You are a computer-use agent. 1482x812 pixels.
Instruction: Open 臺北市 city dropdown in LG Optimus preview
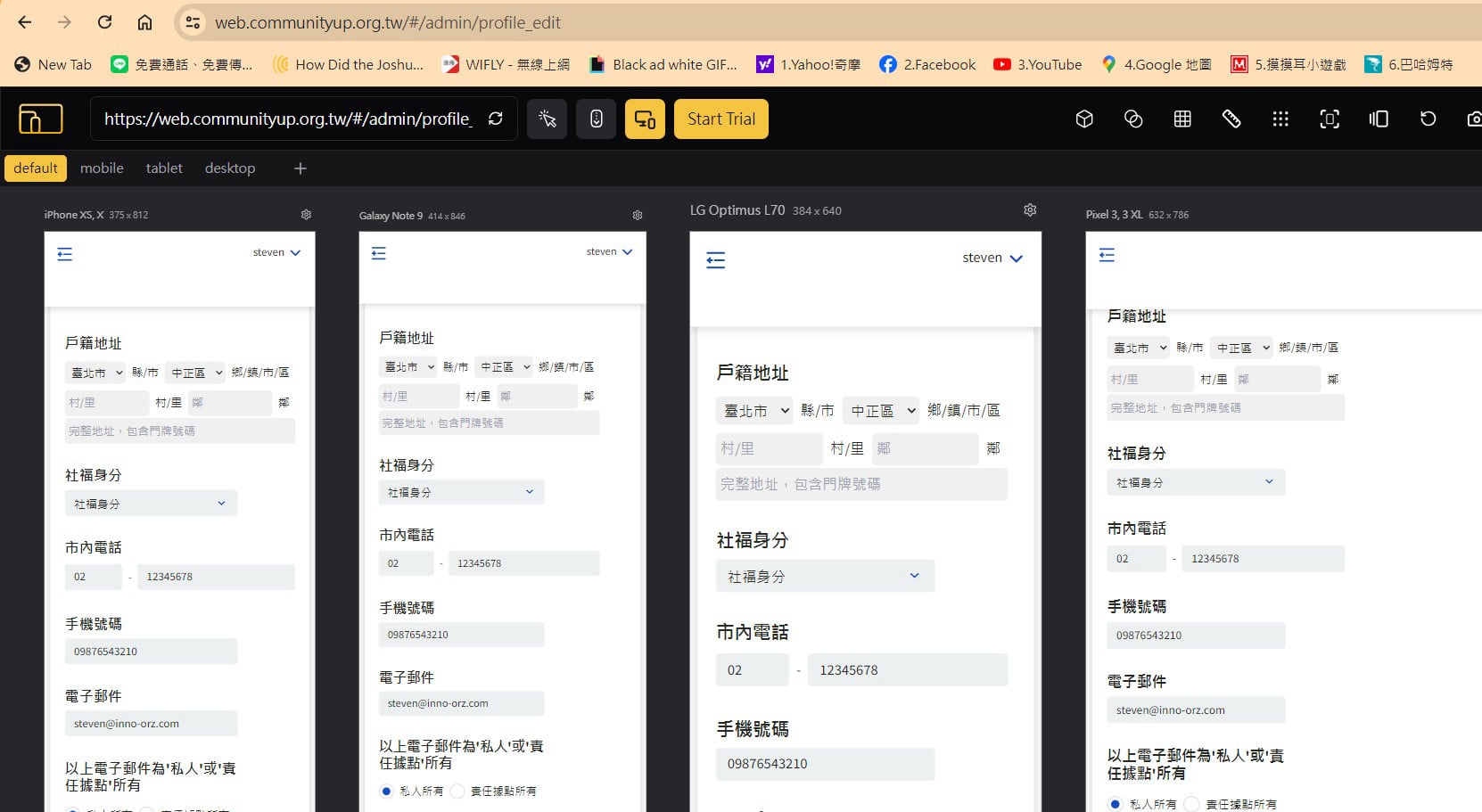[756, 411]
